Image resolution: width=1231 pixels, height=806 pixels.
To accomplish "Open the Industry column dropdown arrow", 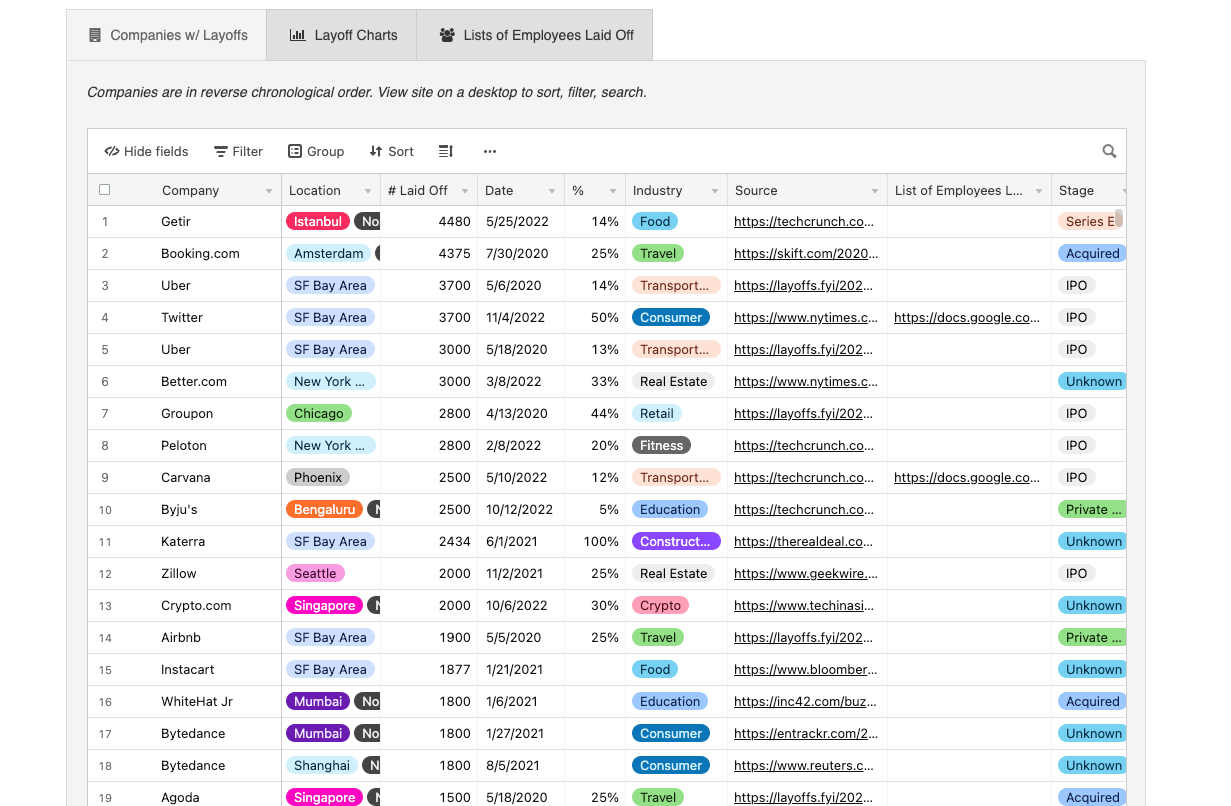I will point(714,191).
